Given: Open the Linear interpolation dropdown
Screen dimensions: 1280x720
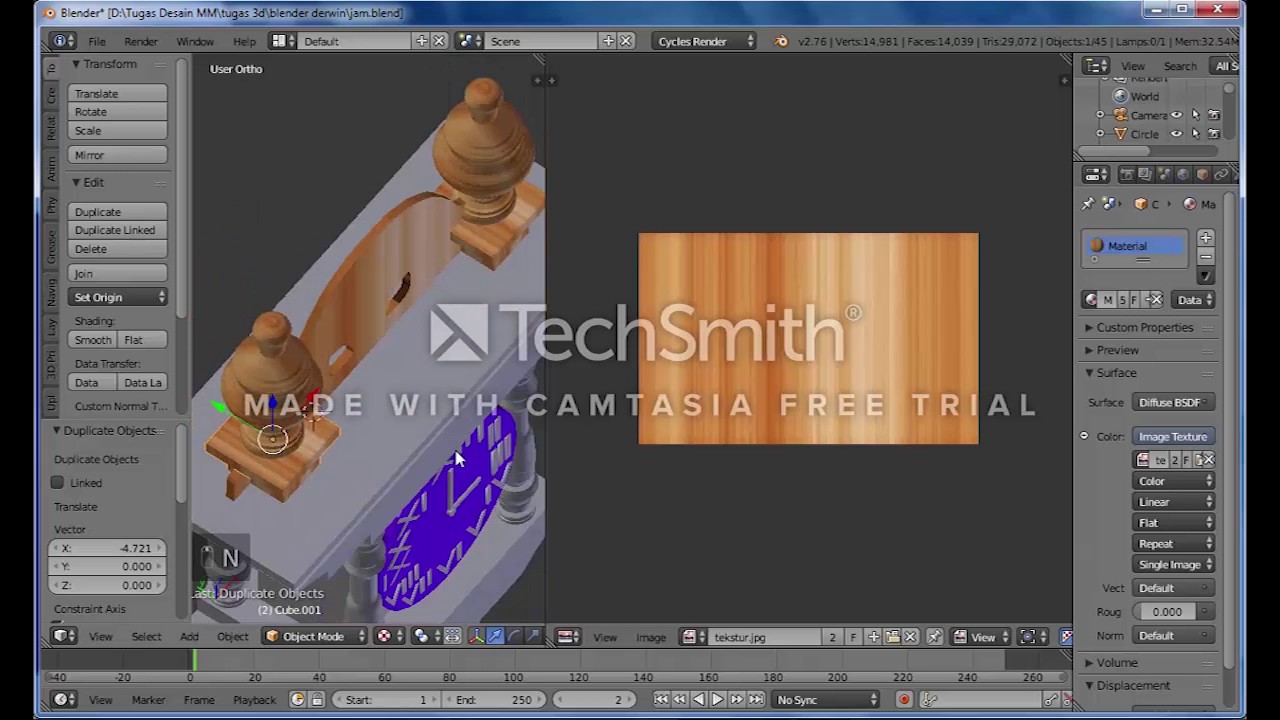Looking at the screenshot, I should [1174, 502].
